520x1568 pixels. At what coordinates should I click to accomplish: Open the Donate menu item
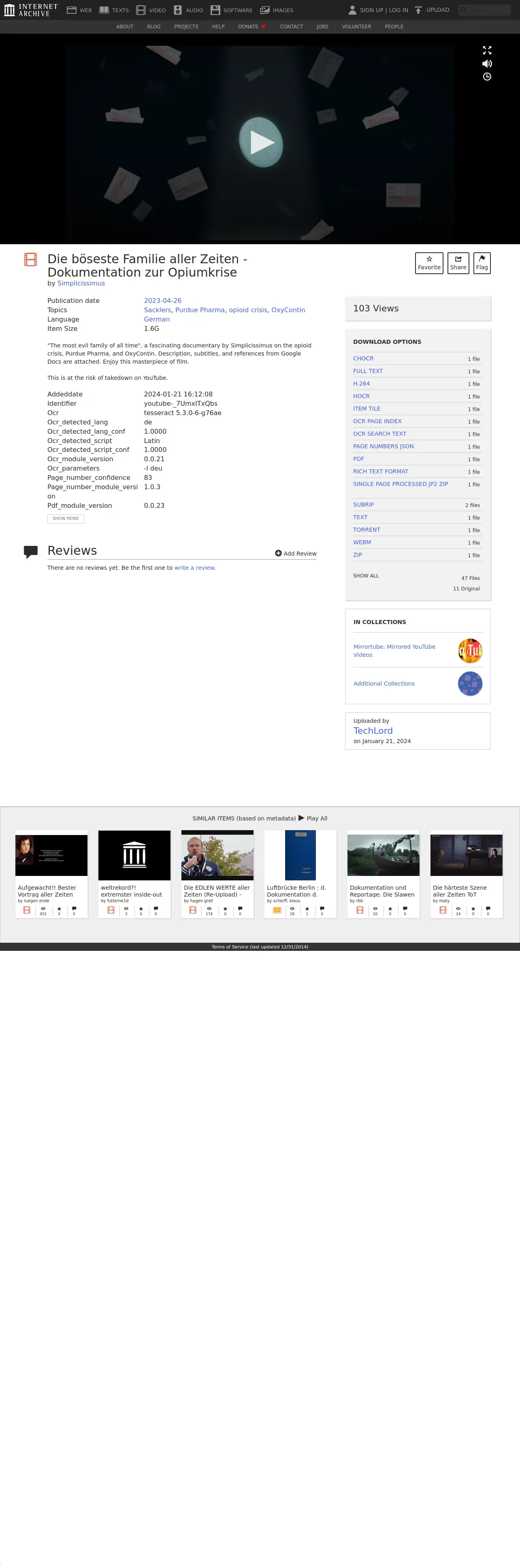point(251,27)
